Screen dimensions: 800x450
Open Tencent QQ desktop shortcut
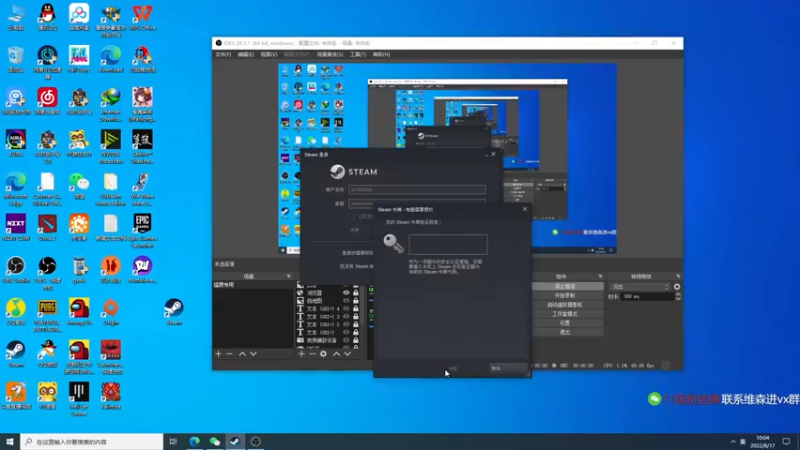[x=47, y=17]
